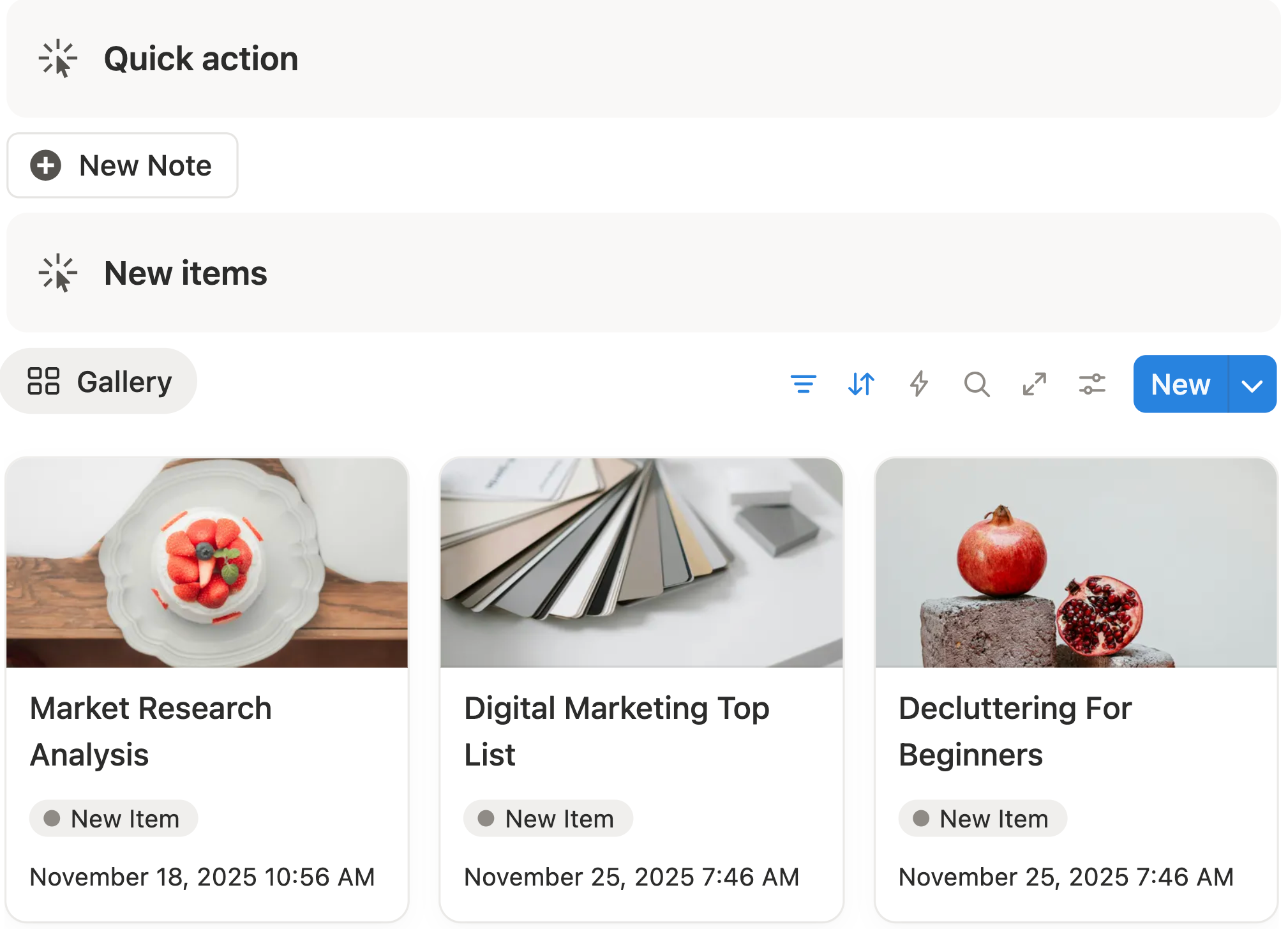Expand the New button dropdown arrow
The image size is (1288, 929).
click(1252, 385)
